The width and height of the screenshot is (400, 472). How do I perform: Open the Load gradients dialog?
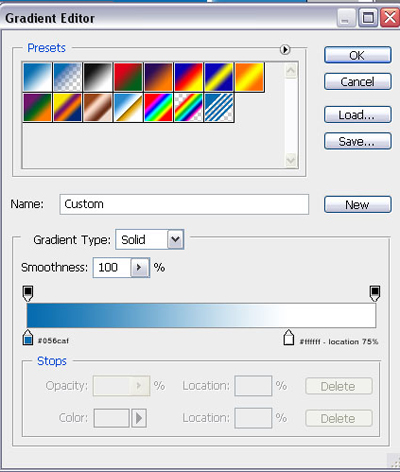click(x=357, y=115)
